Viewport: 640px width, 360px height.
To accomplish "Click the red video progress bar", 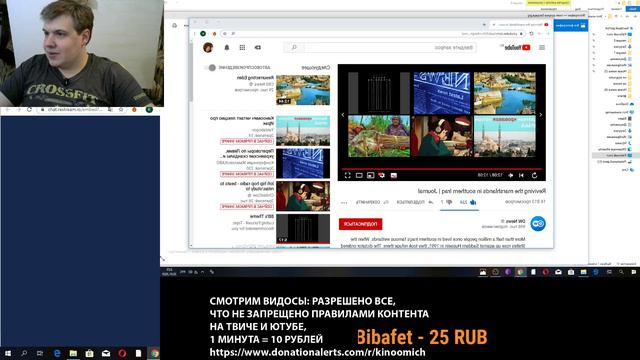I will point(442,169).
